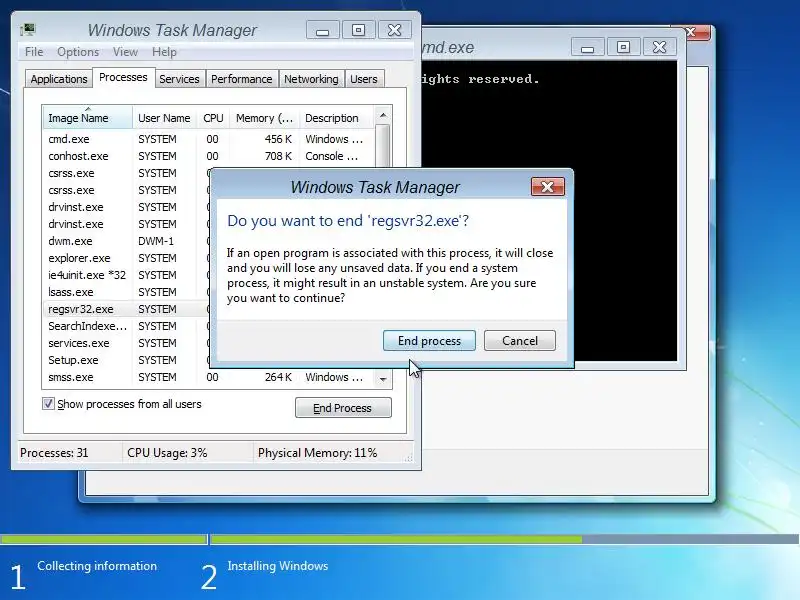Maximize the Windows Task Manager window
The height and width of the screenshot is (600, 800).
[x=359, y=30]
